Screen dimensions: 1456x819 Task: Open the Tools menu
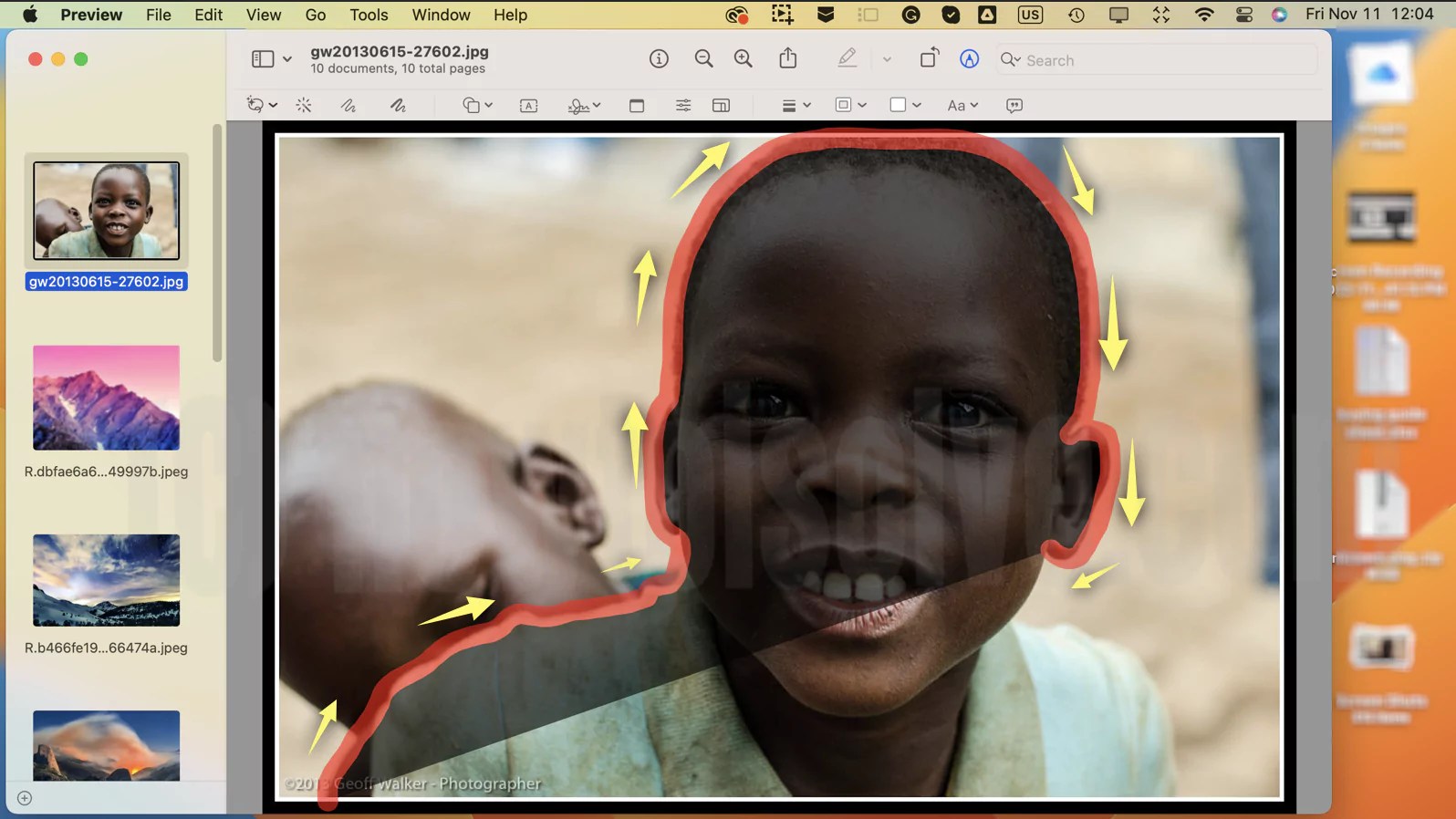(x=369, y=15)
